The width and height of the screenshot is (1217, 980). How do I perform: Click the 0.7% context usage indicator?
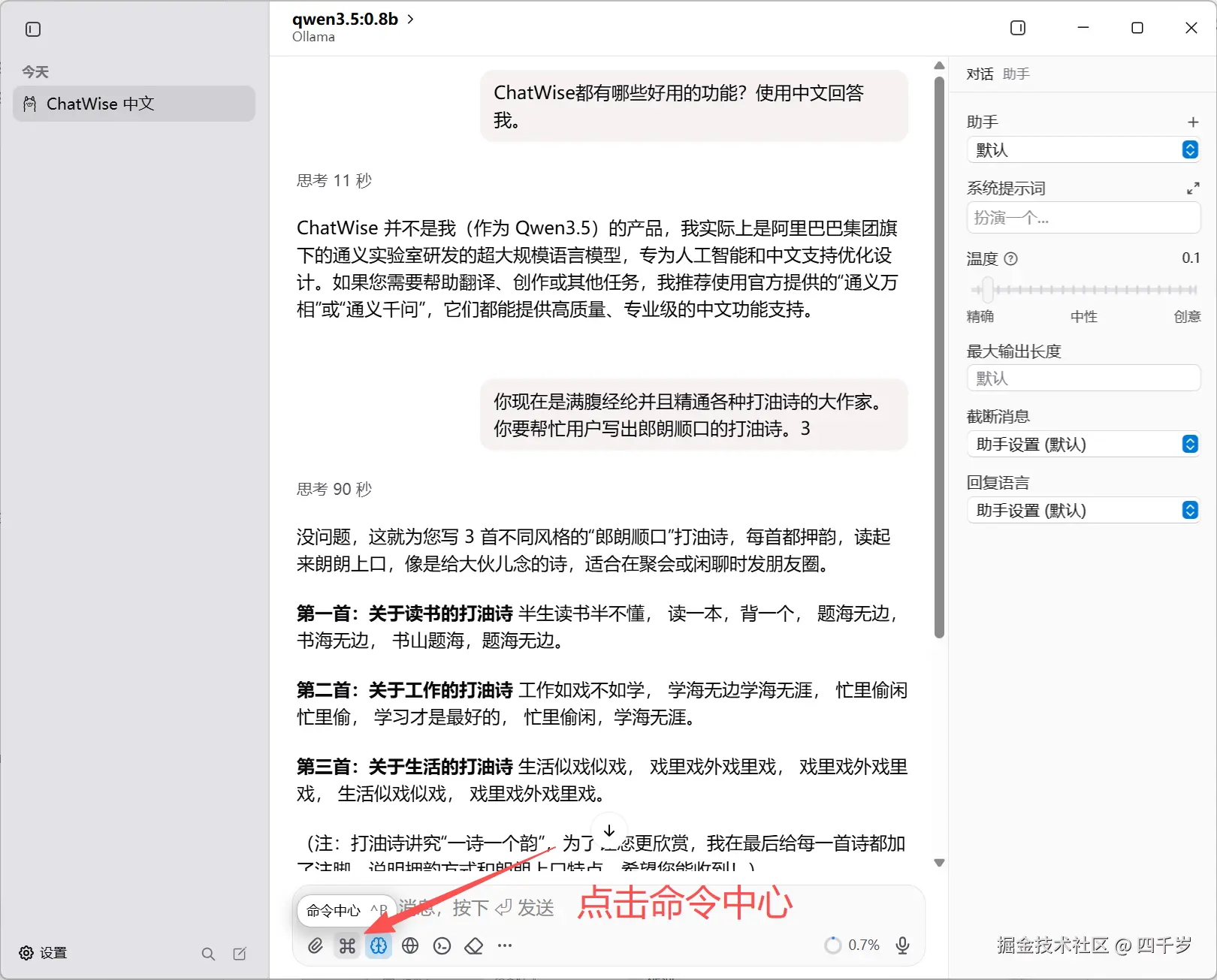click(853, 945)
